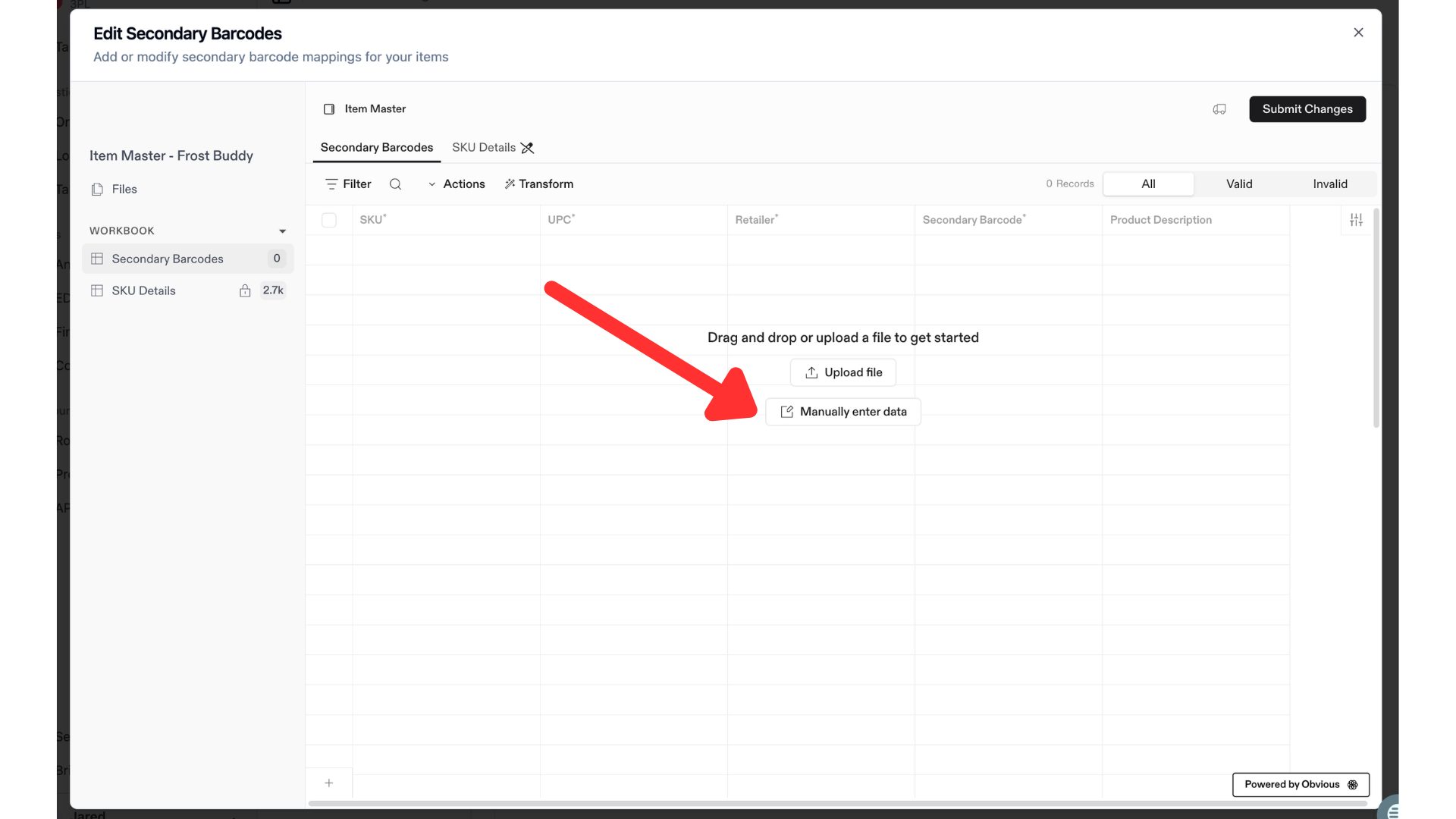This screenshot has width=1456, height=819.
Task: Click the tools icon next to SKU Details
Action: [x=528, y=148]
